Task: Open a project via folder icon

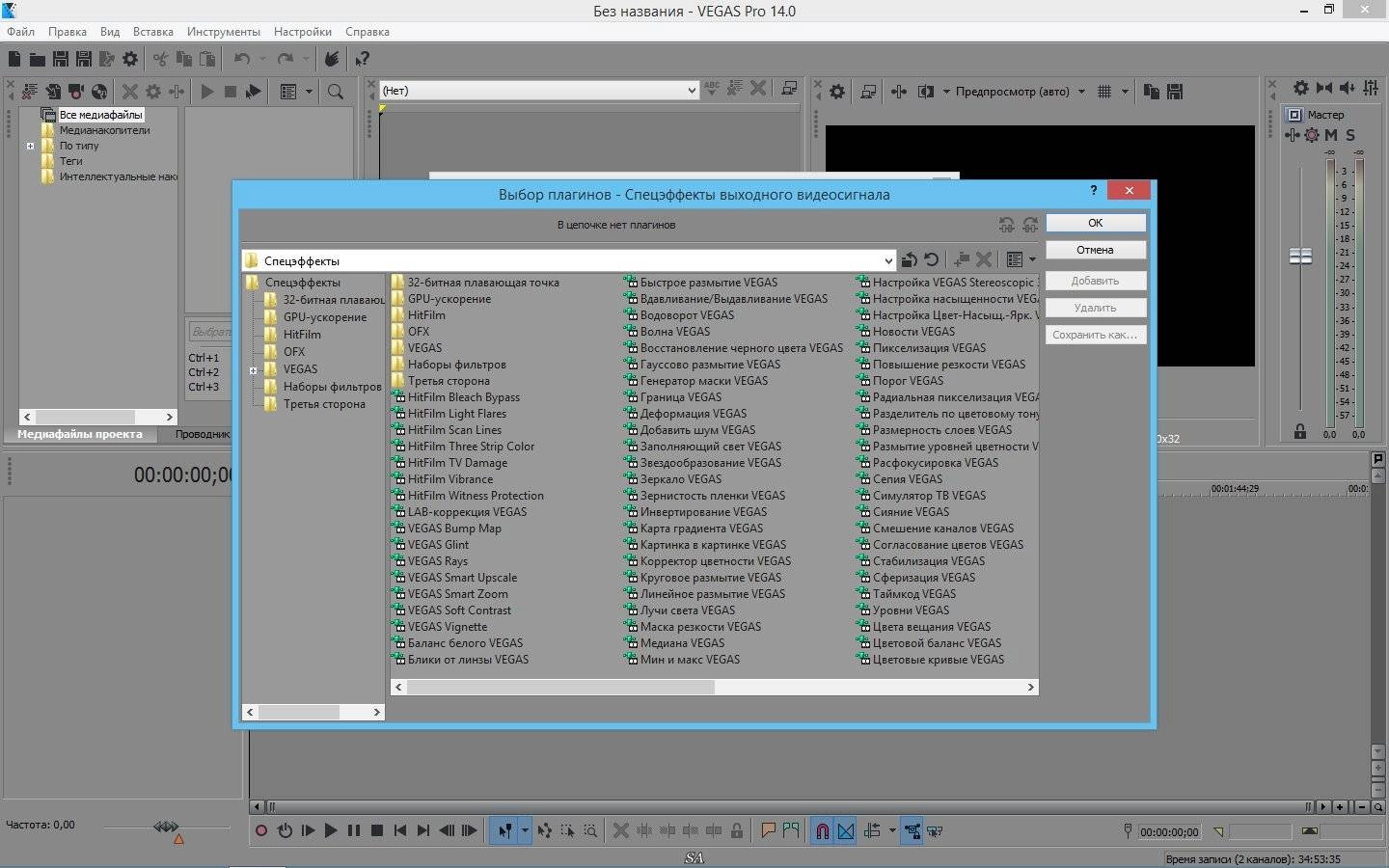Action: 37,59
